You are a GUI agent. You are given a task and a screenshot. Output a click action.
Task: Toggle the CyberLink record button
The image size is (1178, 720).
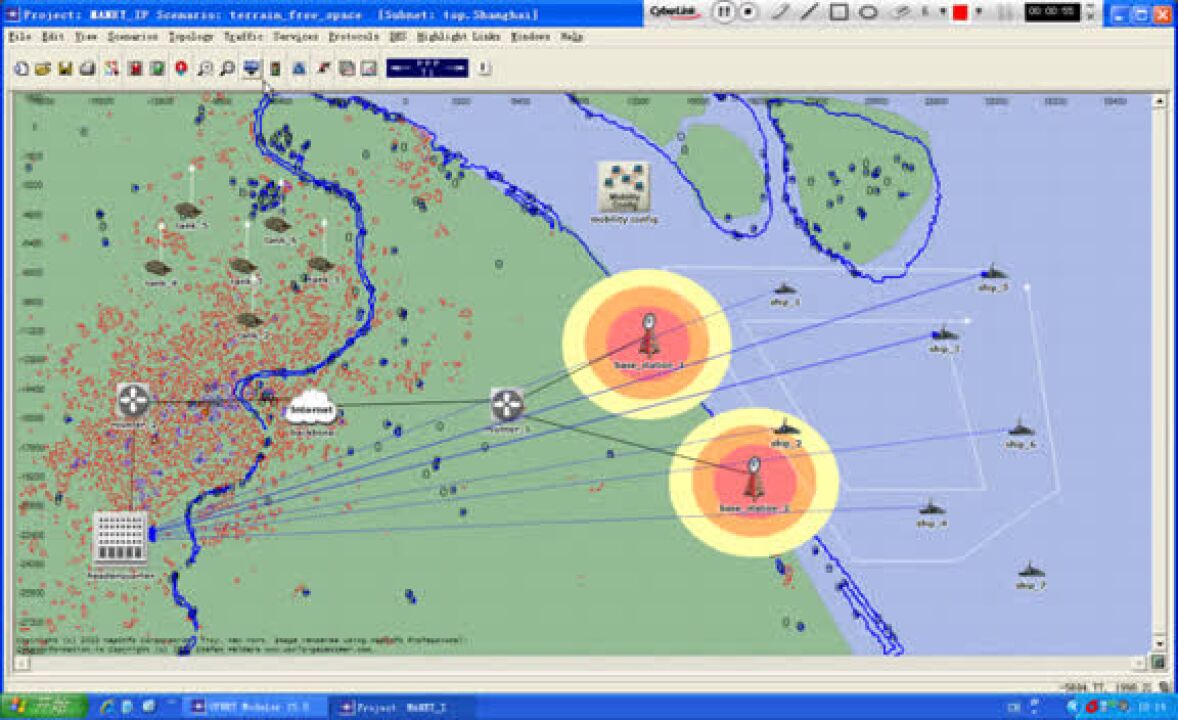[x=748, y=12]
